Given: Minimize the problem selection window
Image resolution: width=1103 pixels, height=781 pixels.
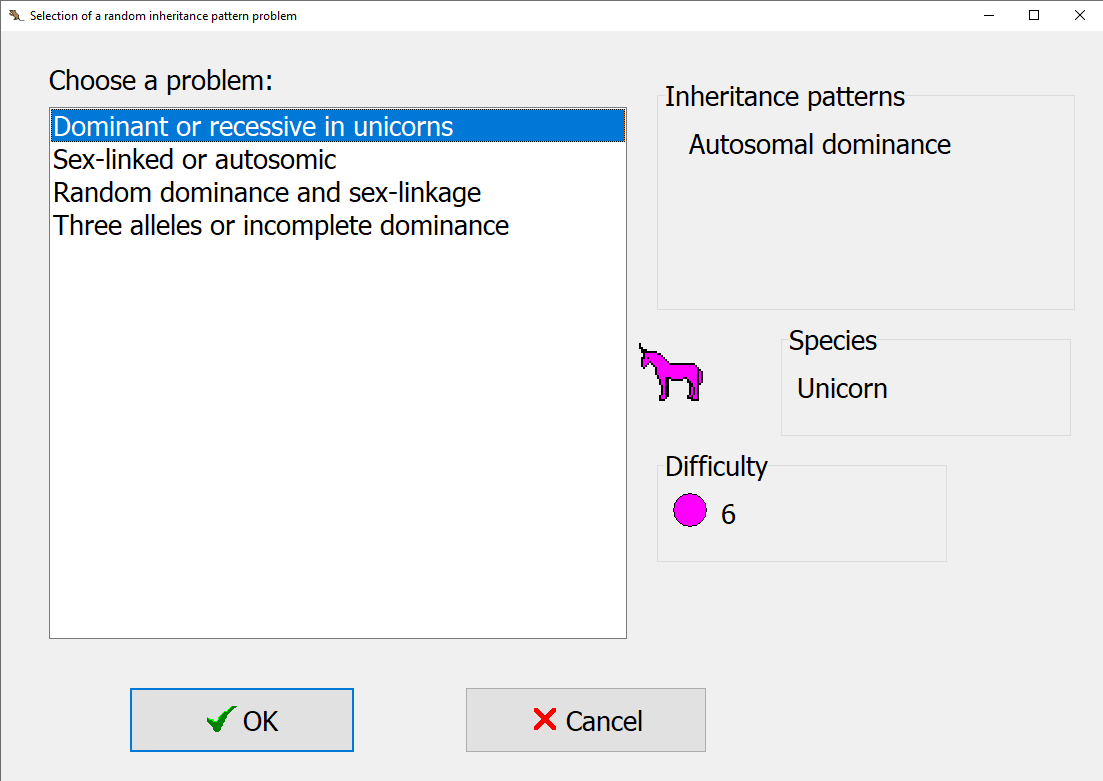Looking at the screenshot, I should point(988,16).
